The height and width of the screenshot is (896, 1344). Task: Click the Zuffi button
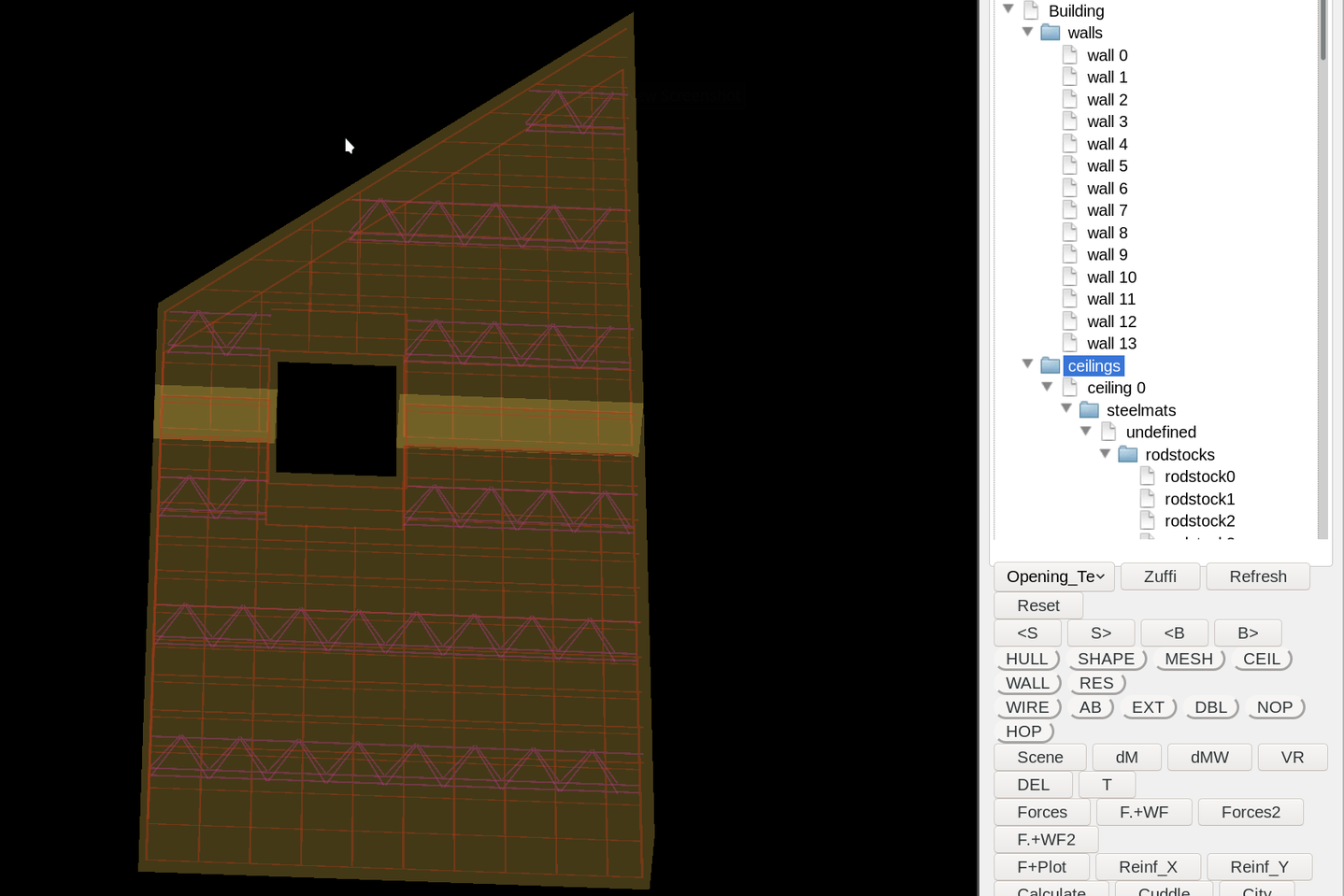pos(1160,576)
